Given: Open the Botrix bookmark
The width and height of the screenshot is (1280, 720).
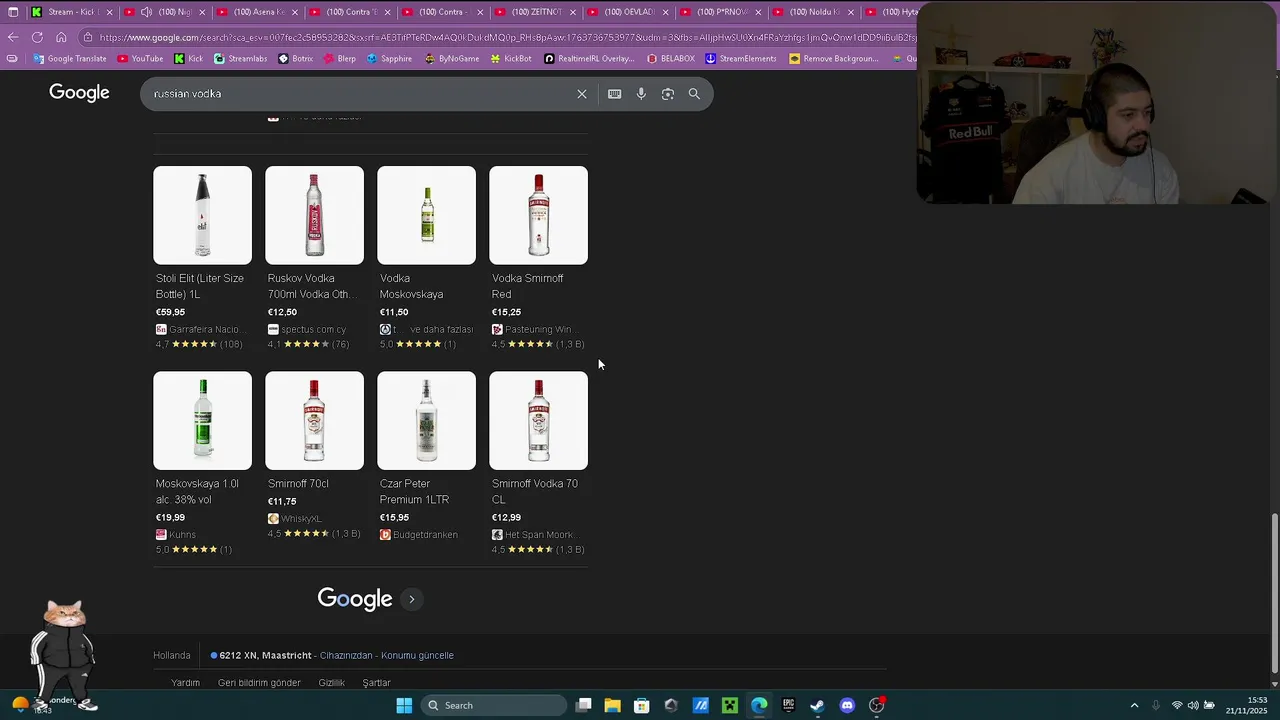Looking at the screenshot, I should pos(296,58).
